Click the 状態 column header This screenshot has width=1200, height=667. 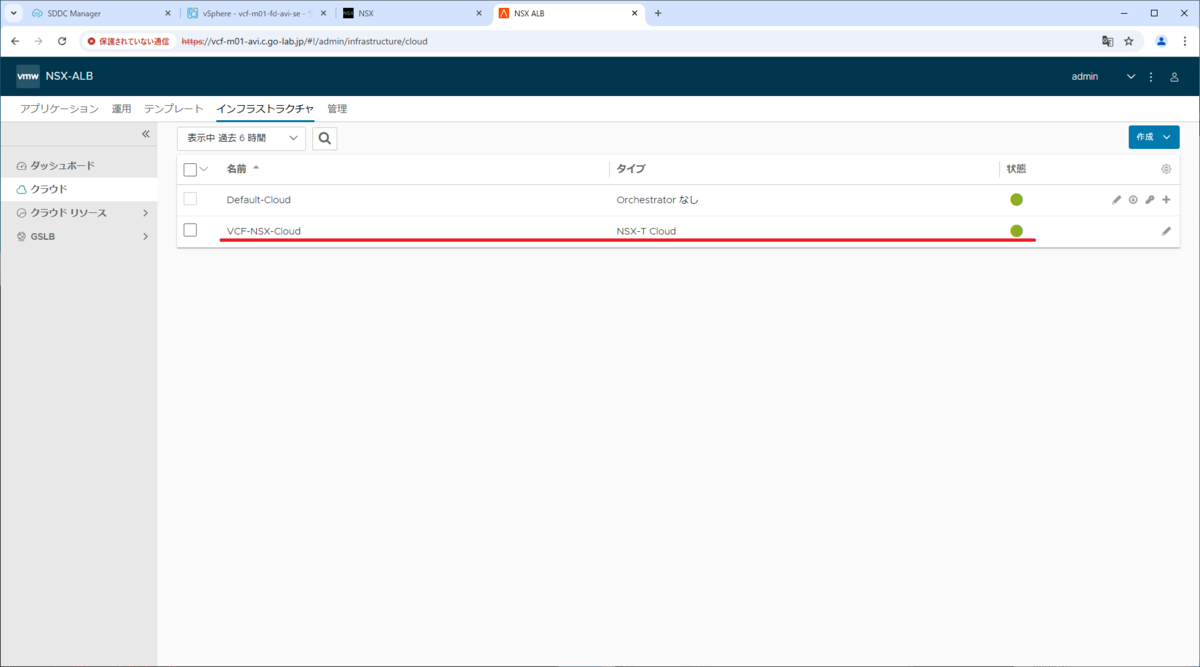1016,169
